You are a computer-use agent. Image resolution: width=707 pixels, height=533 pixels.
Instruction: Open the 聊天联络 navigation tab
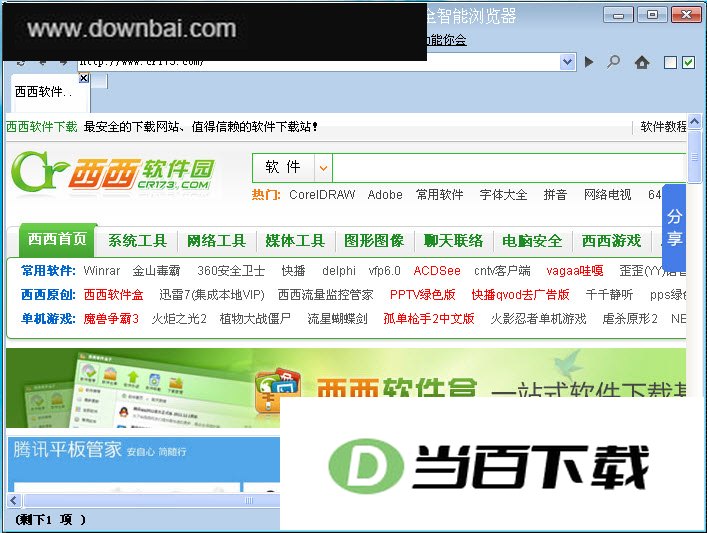(x=453, y=241)
